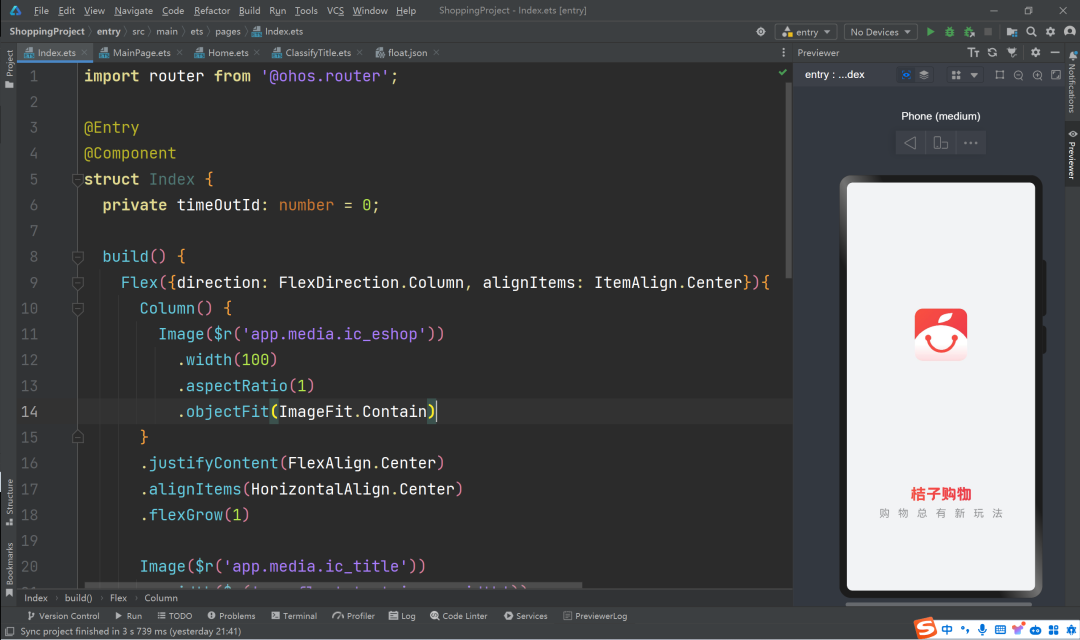Click the editor horizontal scrollbar
The height and width of the screenshot is (640, 1080).
(x=331, y=586)
